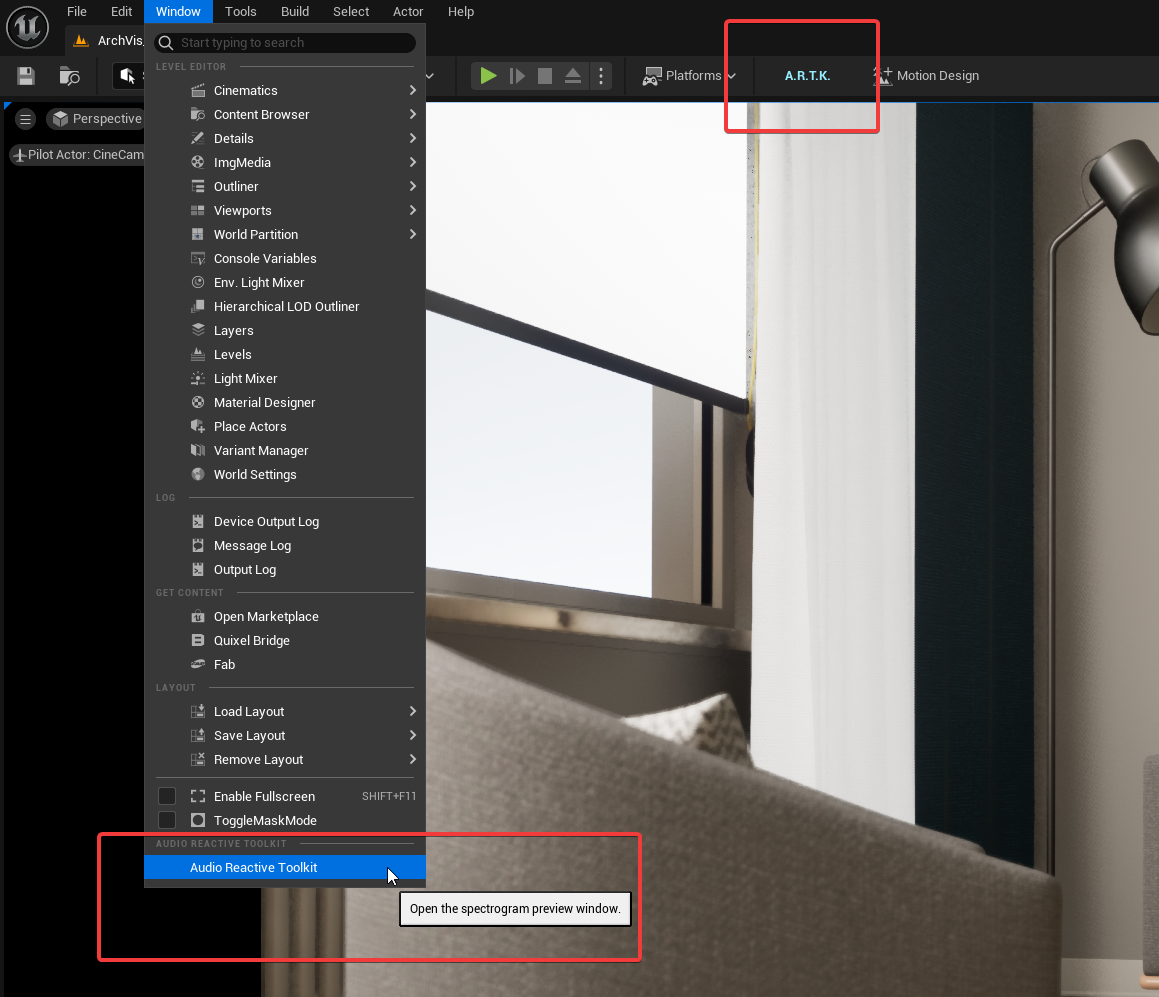Click the Details pencil icon

tap(198, 138)
